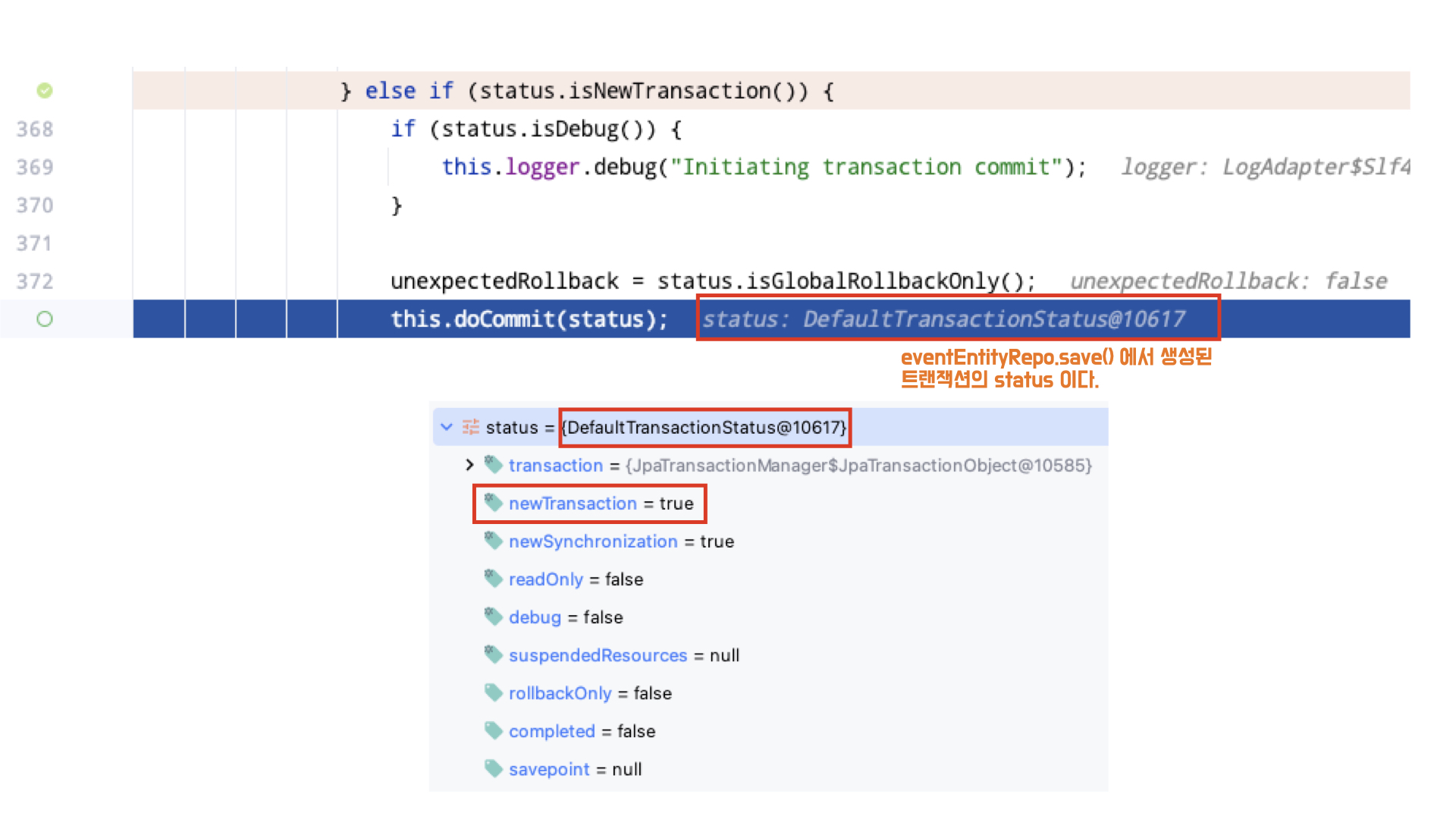Click the tag icon beside debug field
This screenshot has height=819, width=1456.
click(x=494, y=616)
